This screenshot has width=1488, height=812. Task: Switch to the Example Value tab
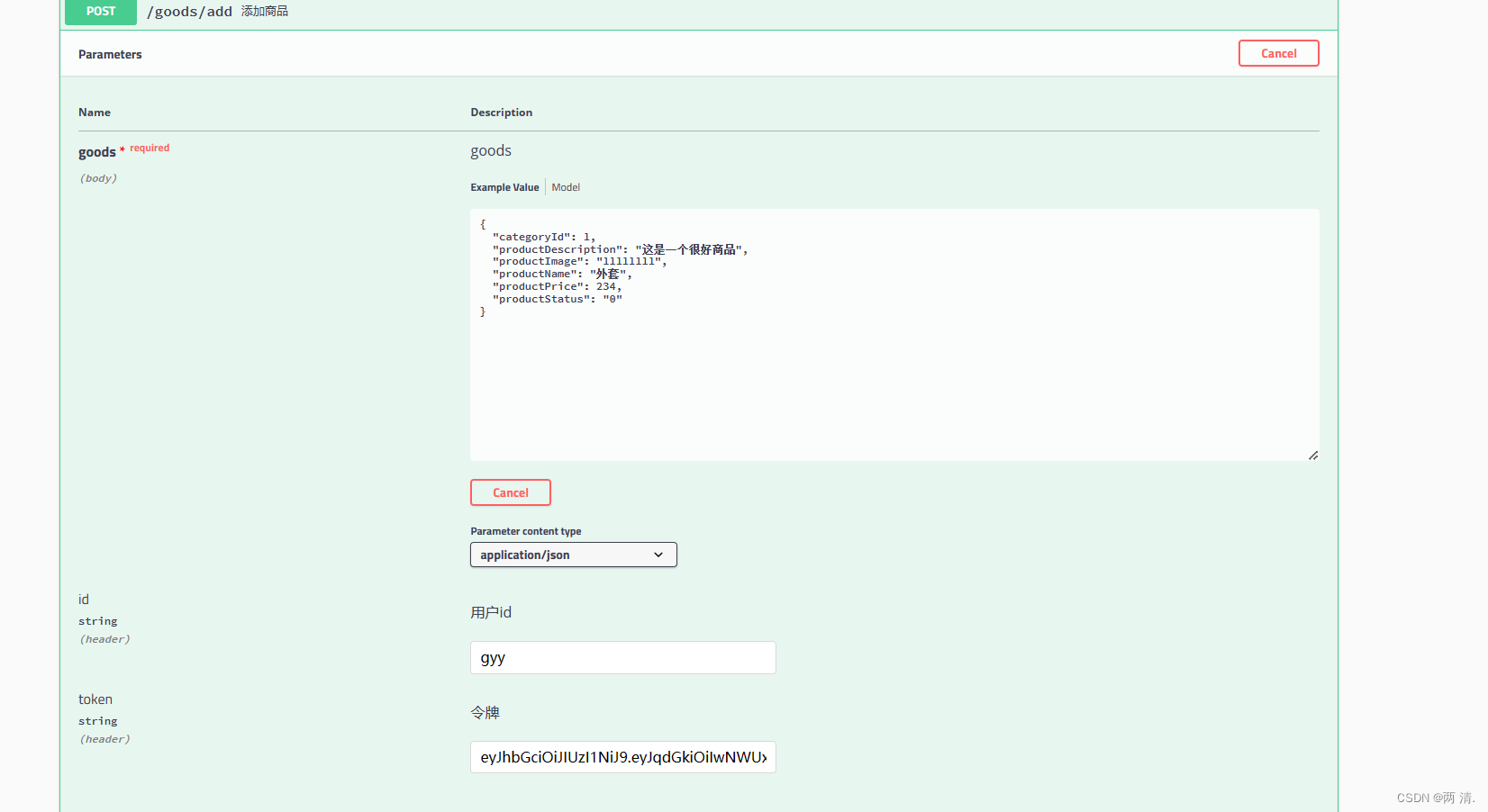pos(504,187)
